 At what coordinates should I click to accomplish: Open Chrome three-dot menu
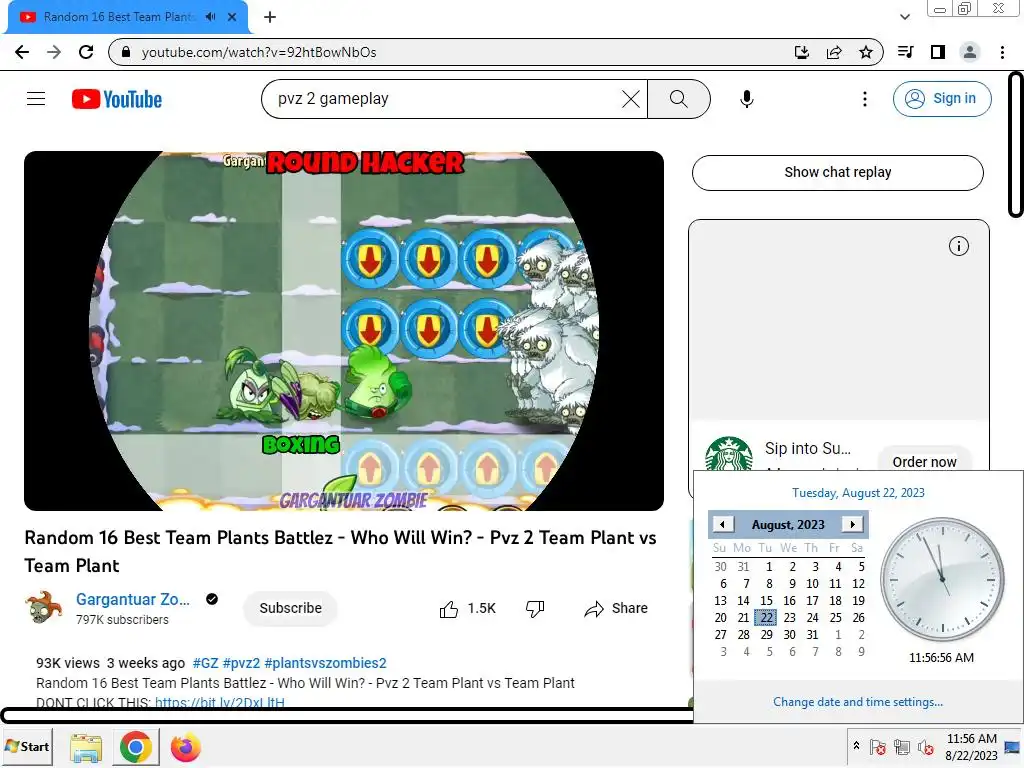pos(1002,52)
